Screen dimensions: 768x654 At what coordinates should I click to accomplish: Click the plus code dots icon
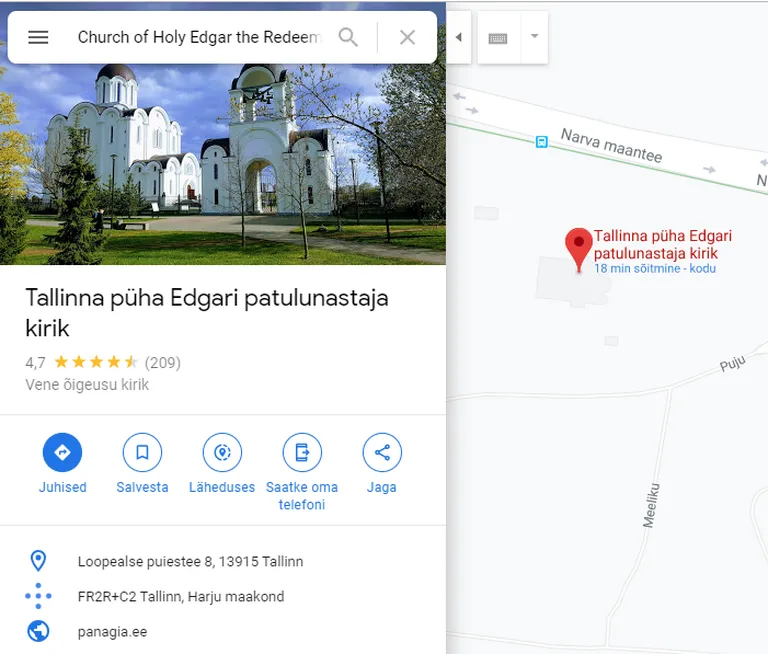[38, 596]
